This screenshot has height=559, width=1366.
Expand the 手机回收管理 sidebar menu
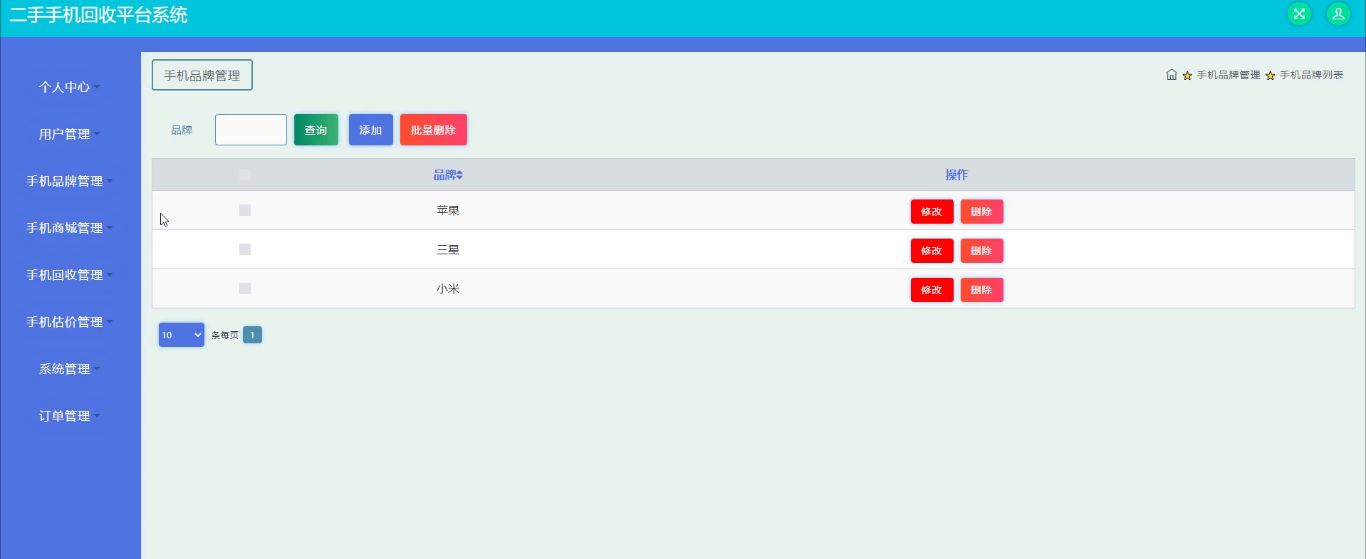click(x=69, y=275)
